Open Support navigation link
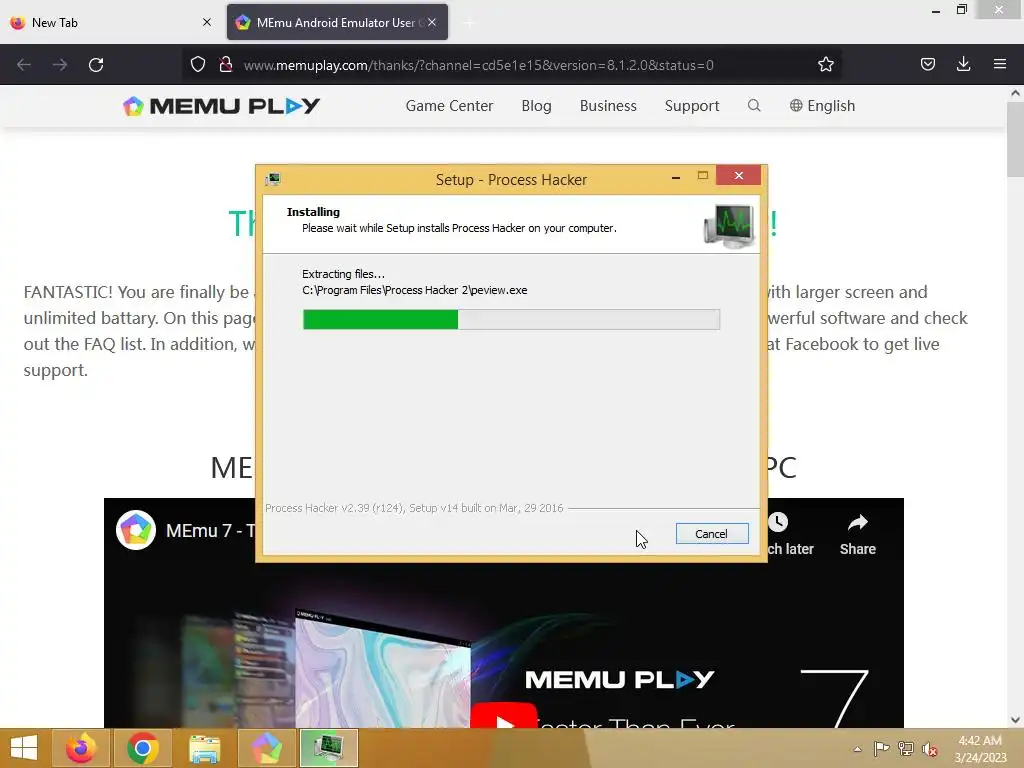The height and width of the screenshot is (768, 1024). tap(692, 106)
